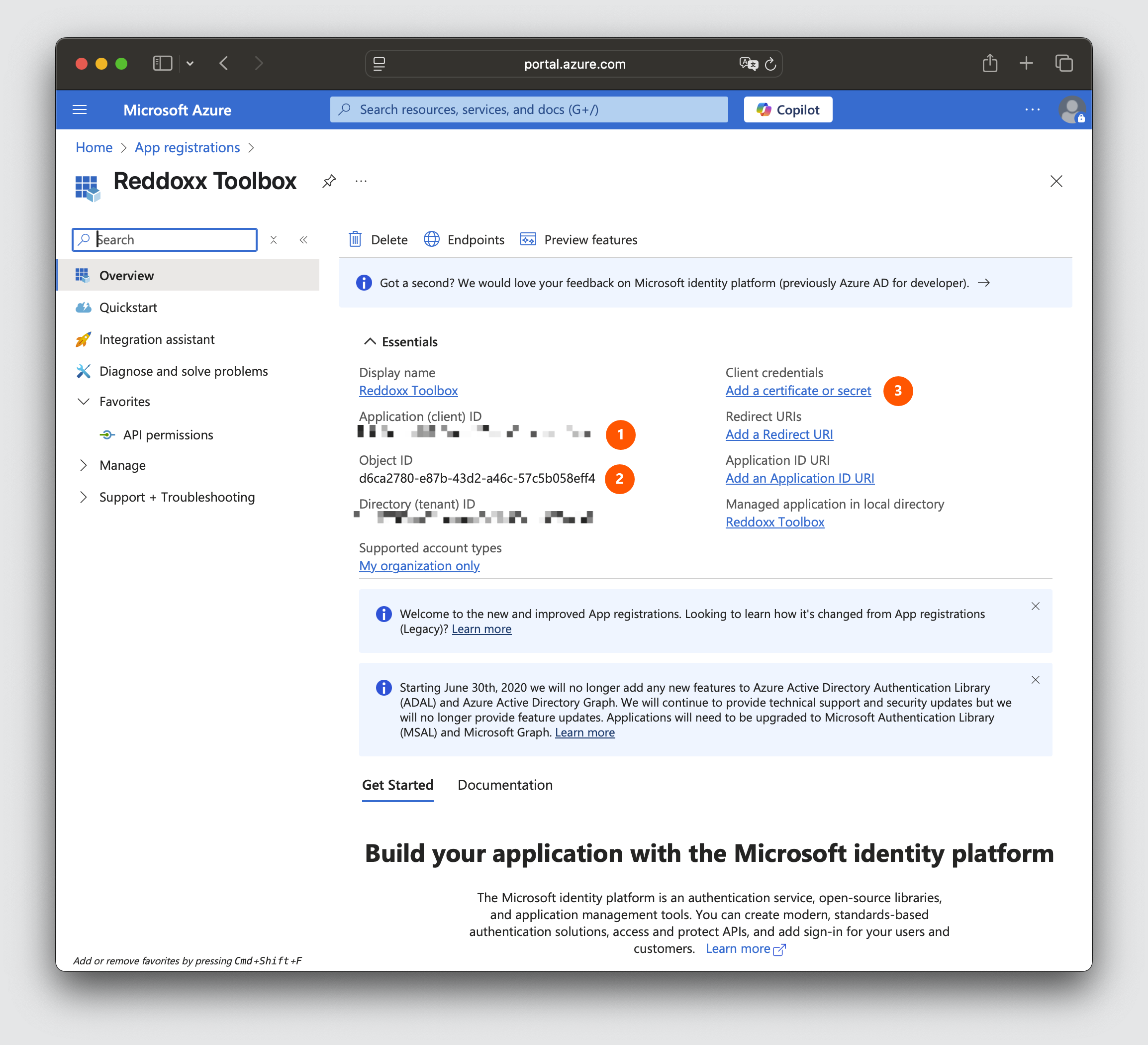This screenshot has width=1148, height=1045.
Task: Collapse the sidebar navigation menu
Action: pos(303,240)
